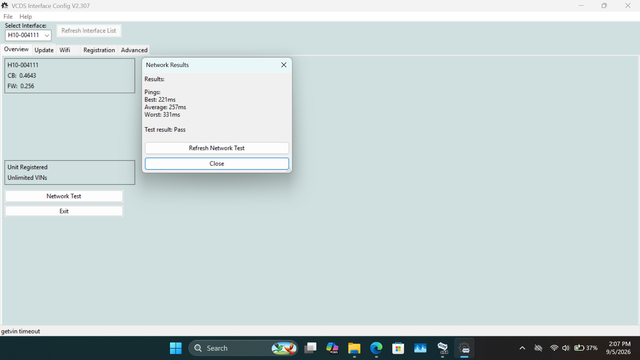Viewport: 640px width, 360px height.
Task: Switch to the Update tab
Action: [x=44, y=50]
